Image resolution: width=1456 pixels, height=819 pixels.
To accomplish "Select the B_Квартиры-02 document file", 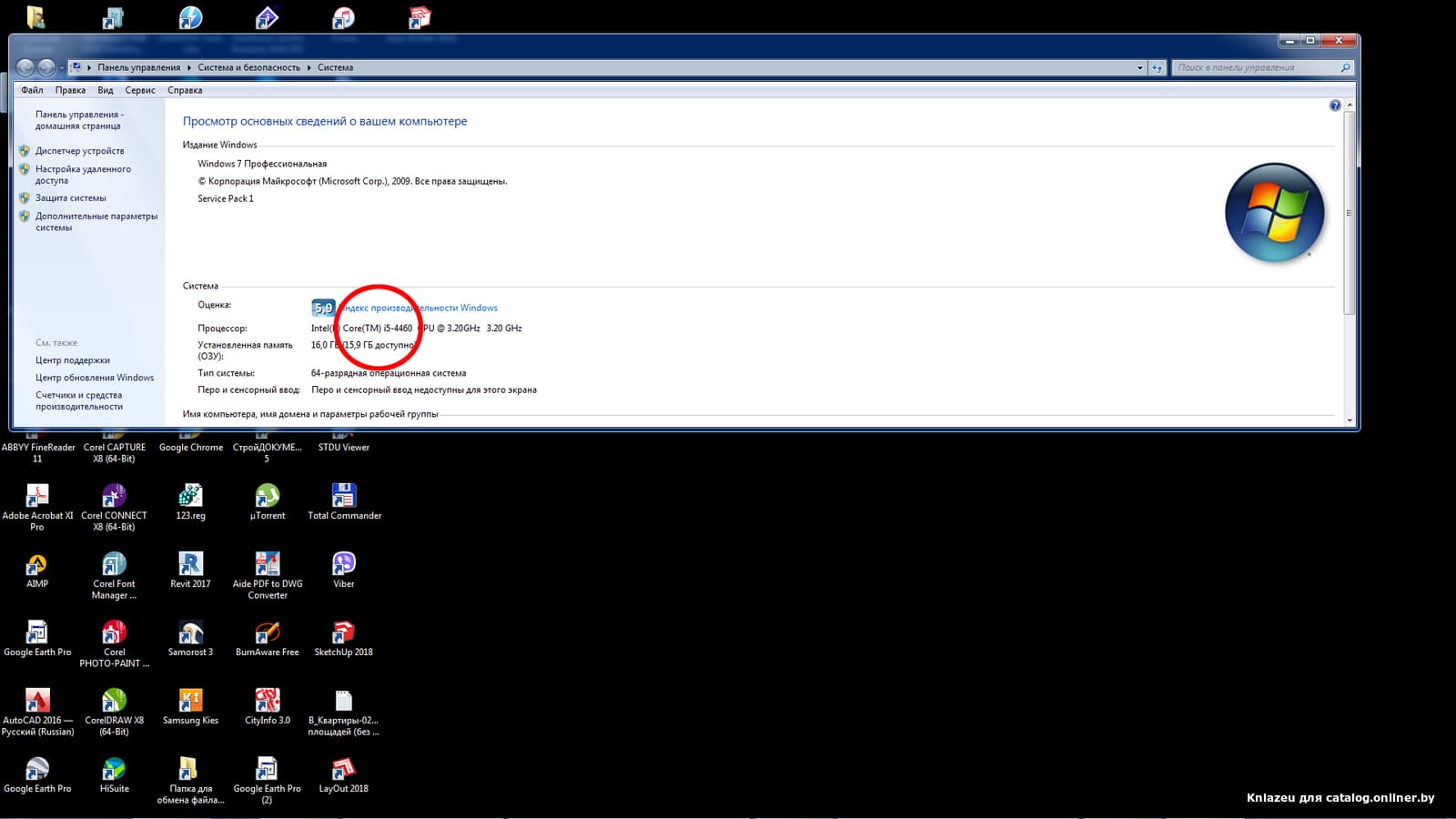I will pos(344,712).
